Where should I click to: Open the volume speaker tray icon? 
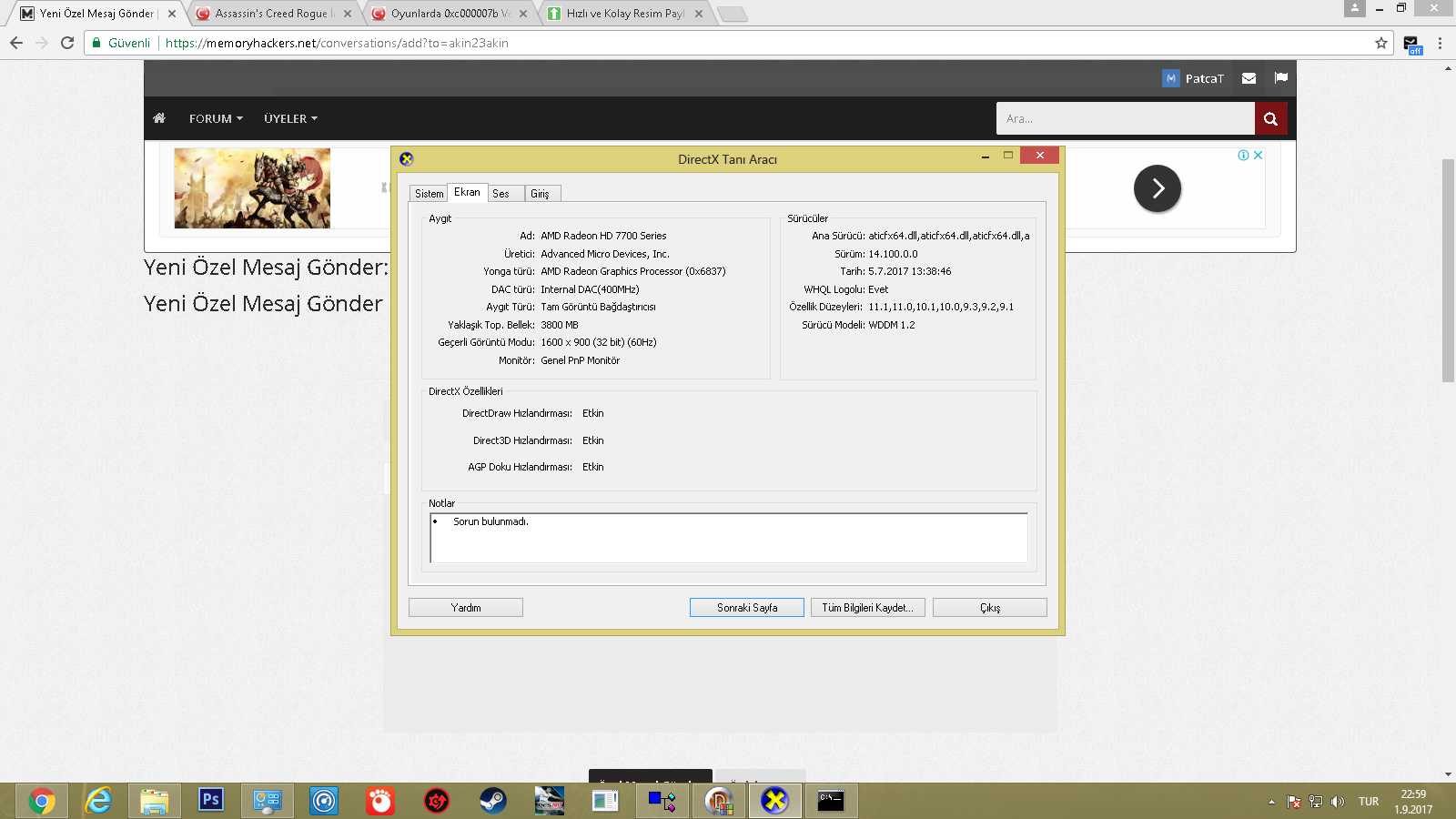point(1338,802)
